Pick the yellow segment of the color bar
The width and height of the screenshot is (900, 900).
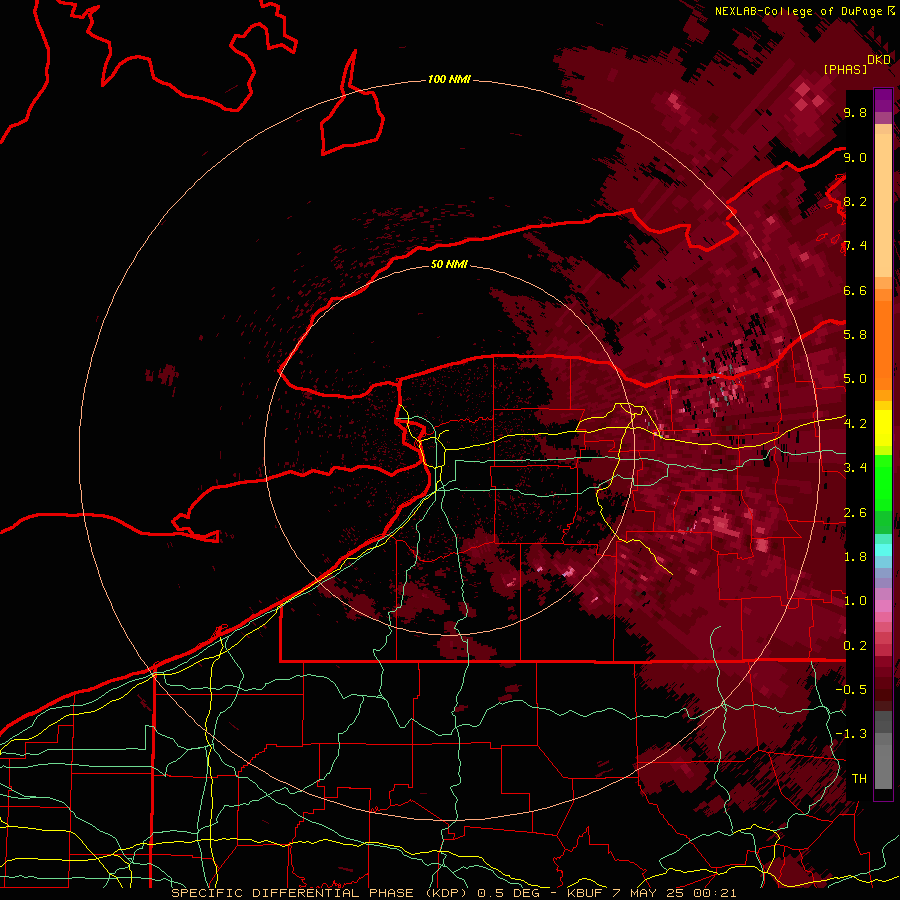883,428
